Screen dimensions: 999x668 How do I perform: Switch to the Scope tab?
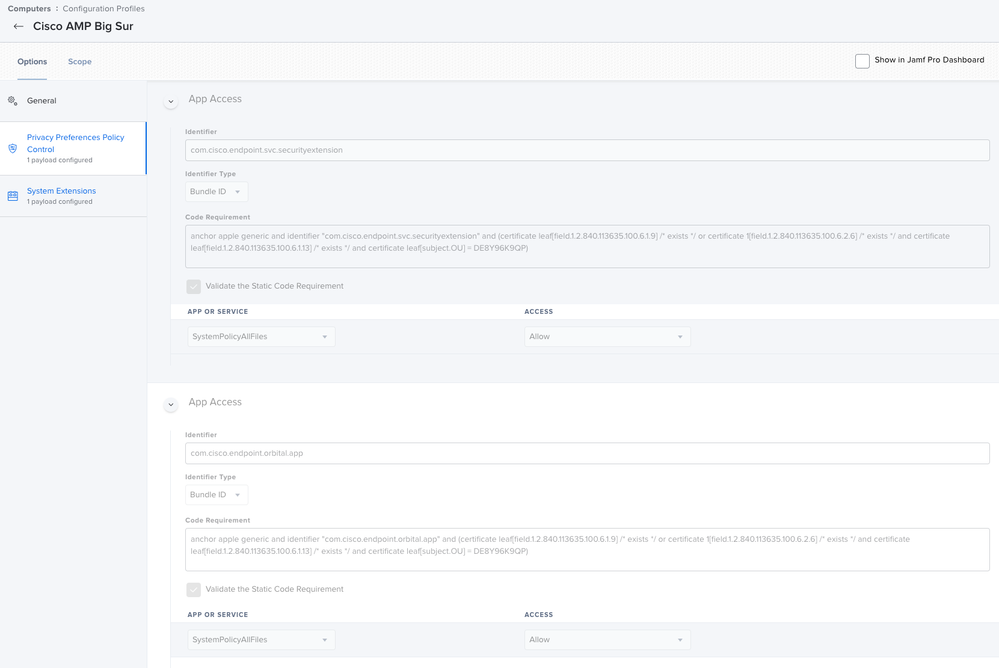(80, 62)
